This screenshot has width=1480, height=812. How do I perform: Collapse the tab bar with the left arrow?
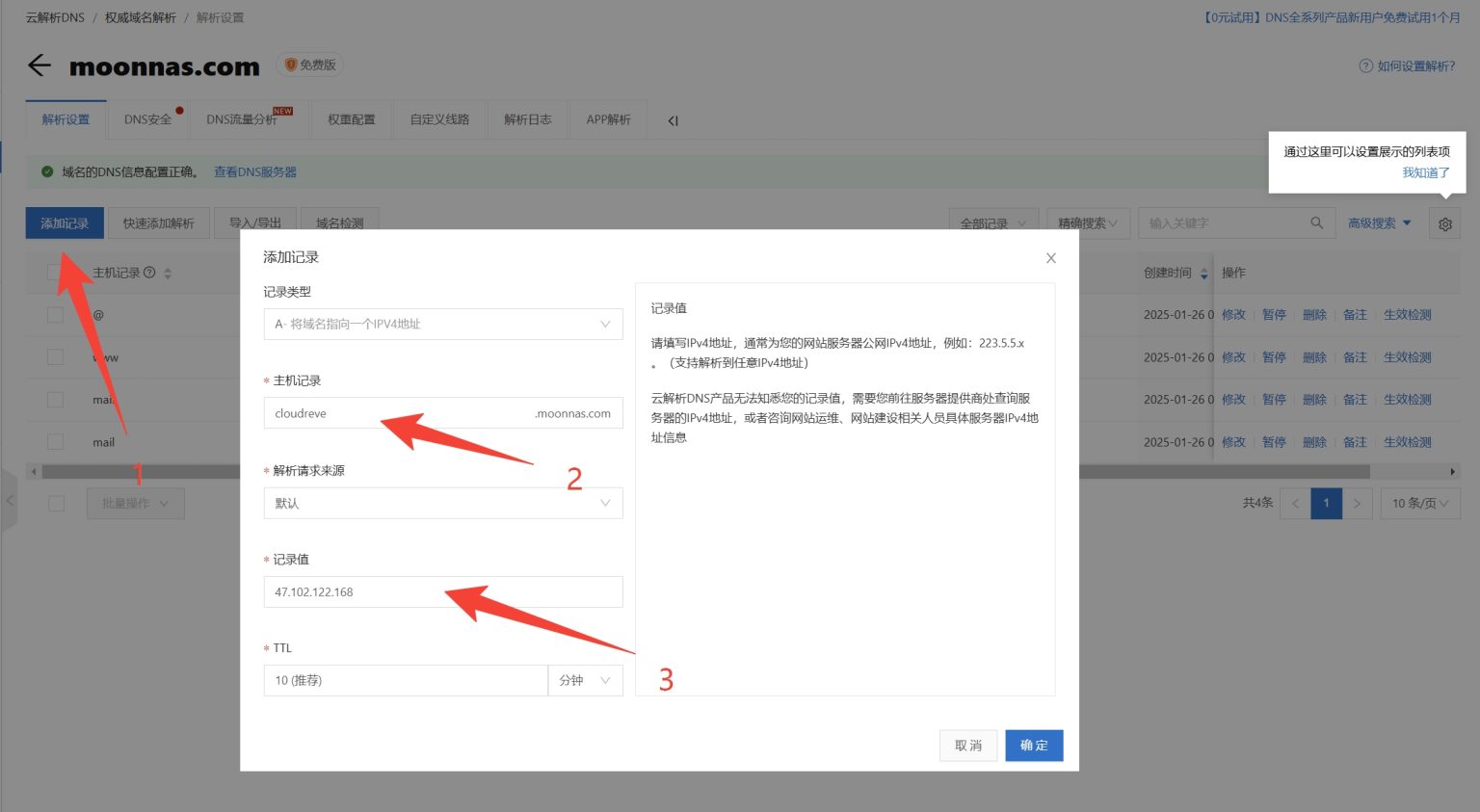pyautogui.click(x=672, y=119)
